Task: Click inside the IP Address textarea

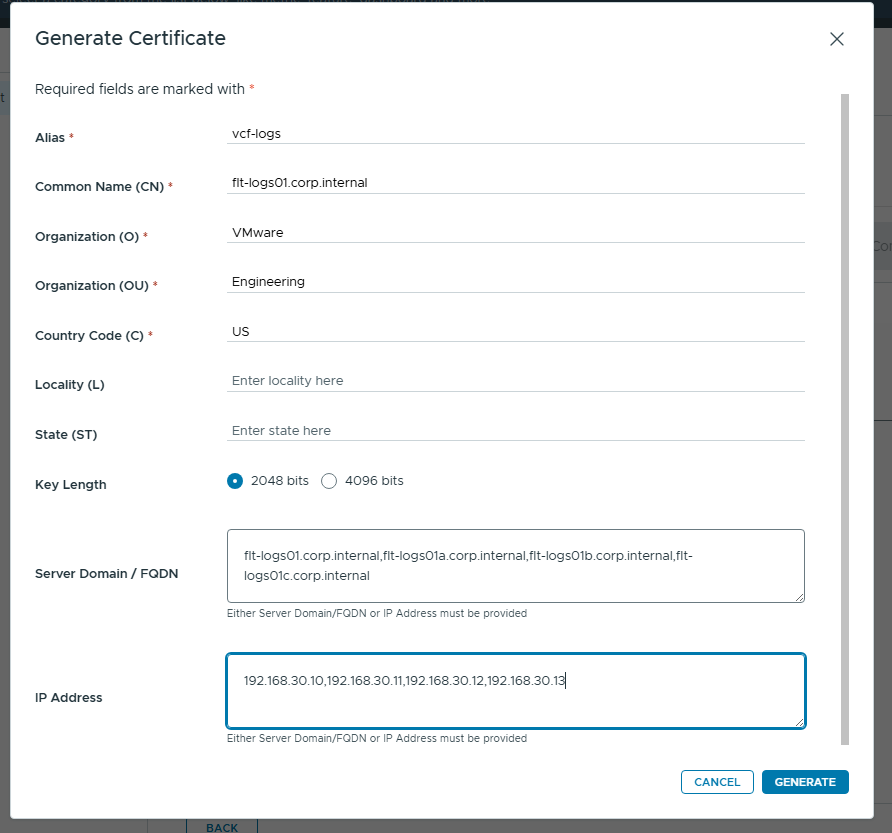Action: (x=515, y=691)
